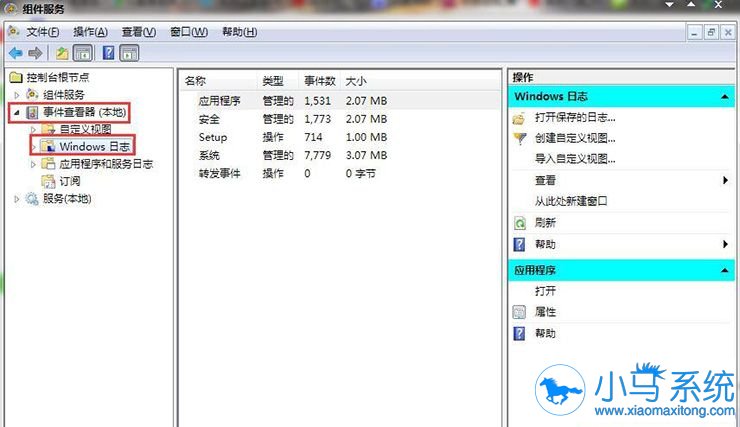The height and width of the screenshot is (427, 740).
Task: Click help icon in Windows 日志 actions
Action: click(x=519, y=244)
